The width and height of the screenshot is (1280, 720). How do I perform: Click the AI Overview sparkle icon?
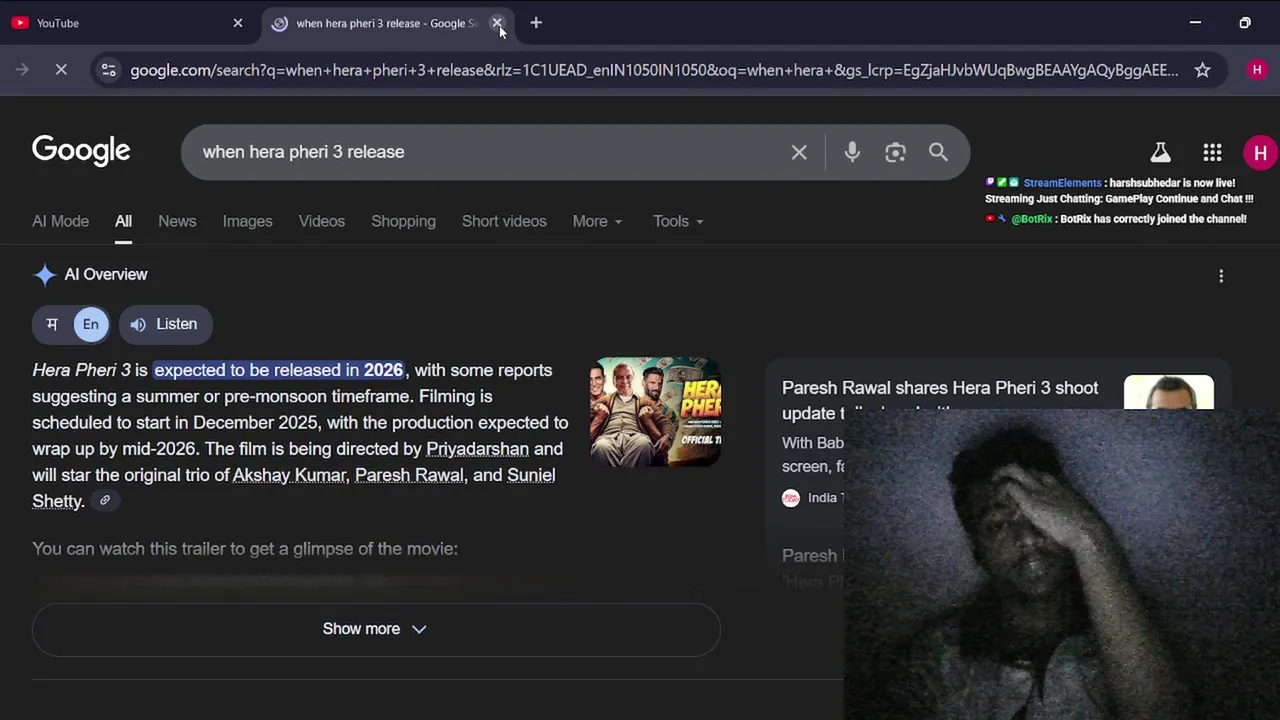pos(44,274)
